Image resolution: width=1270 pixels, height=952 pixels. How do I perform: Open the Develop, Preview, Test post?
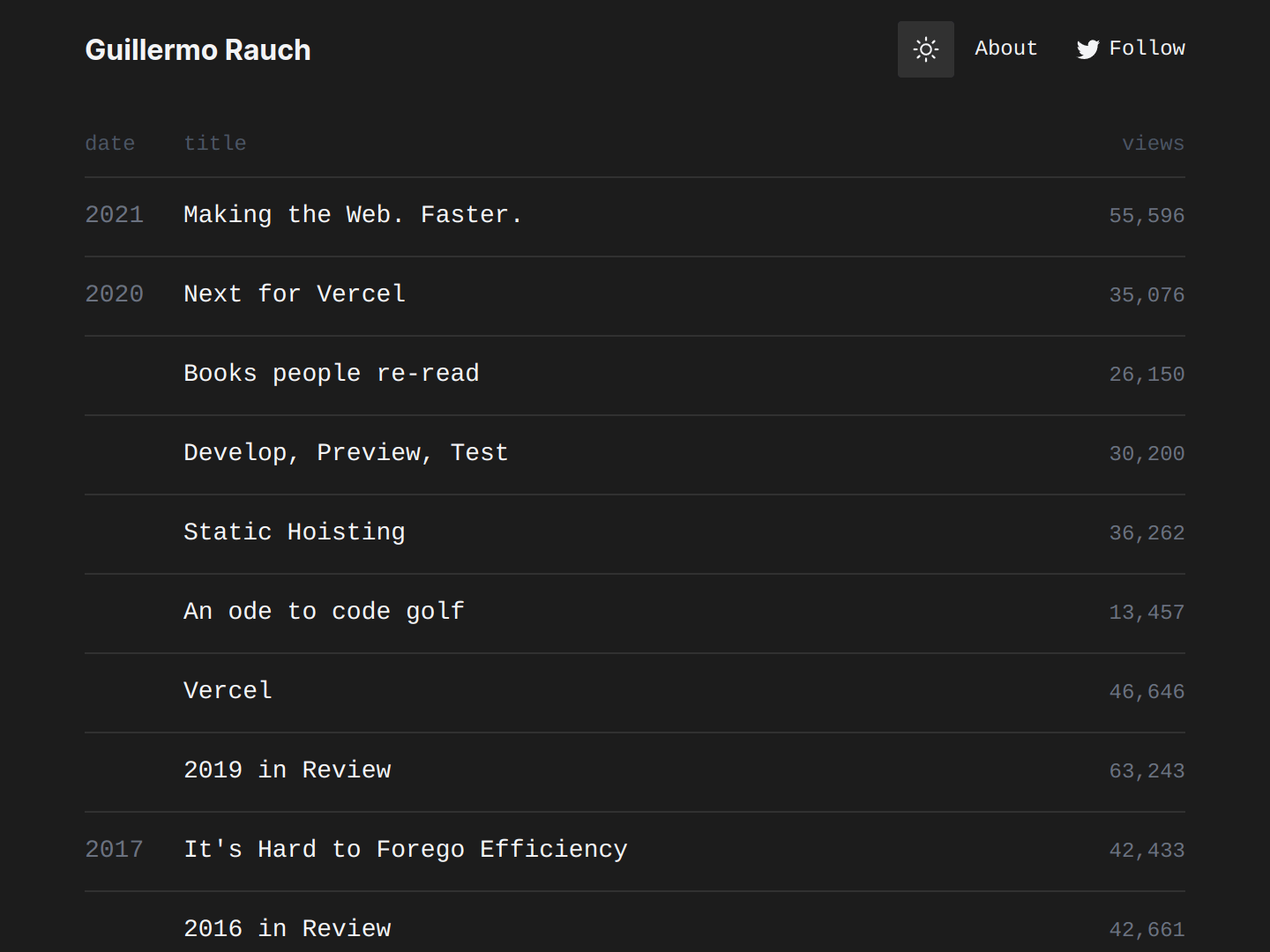pos(346,453)
